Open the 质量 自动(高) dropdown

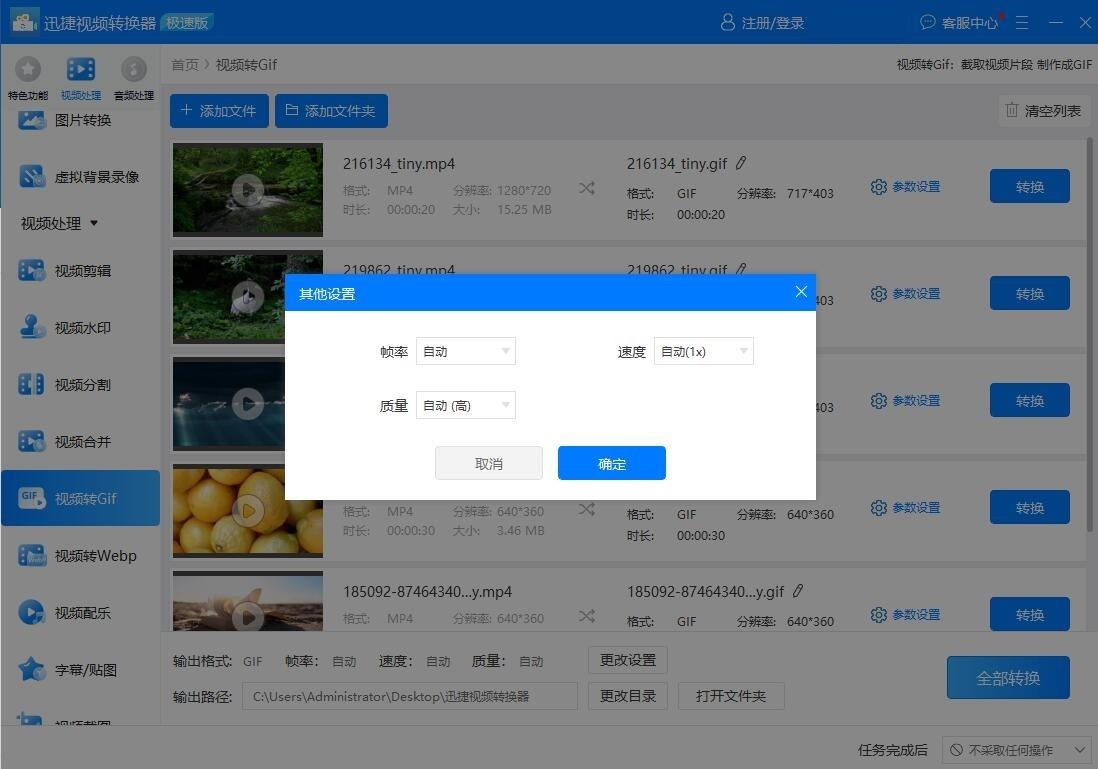point(466,405)
